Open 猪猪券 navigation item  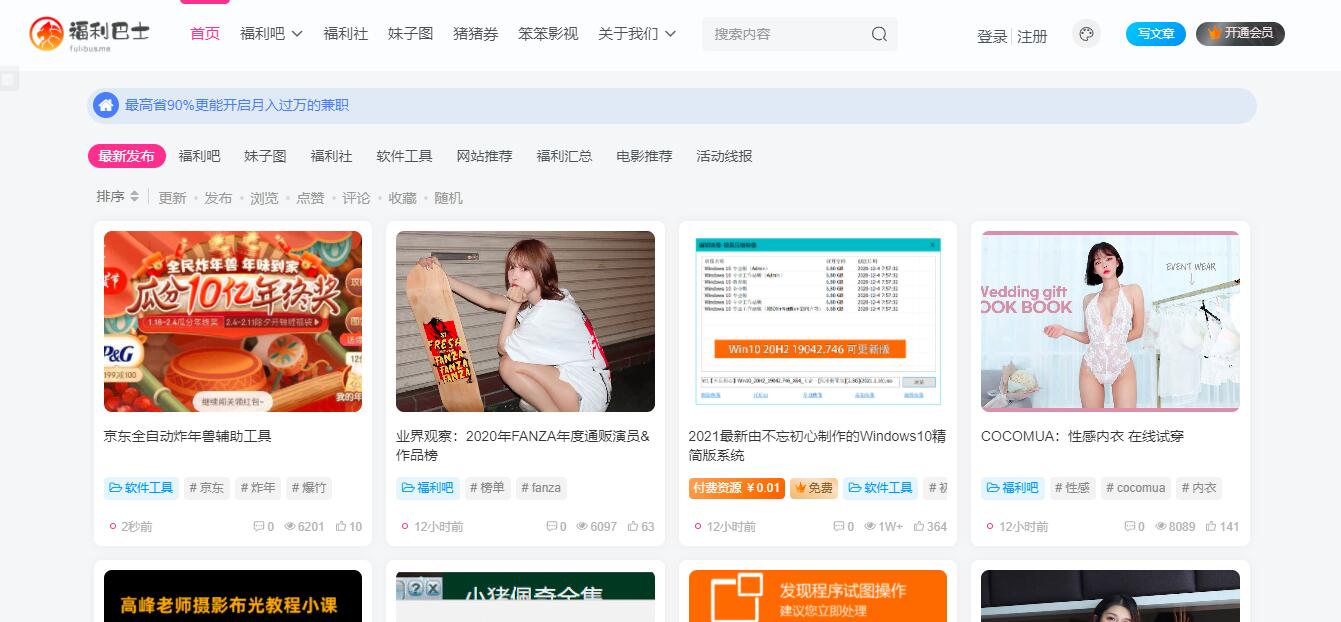coord(476,34)
